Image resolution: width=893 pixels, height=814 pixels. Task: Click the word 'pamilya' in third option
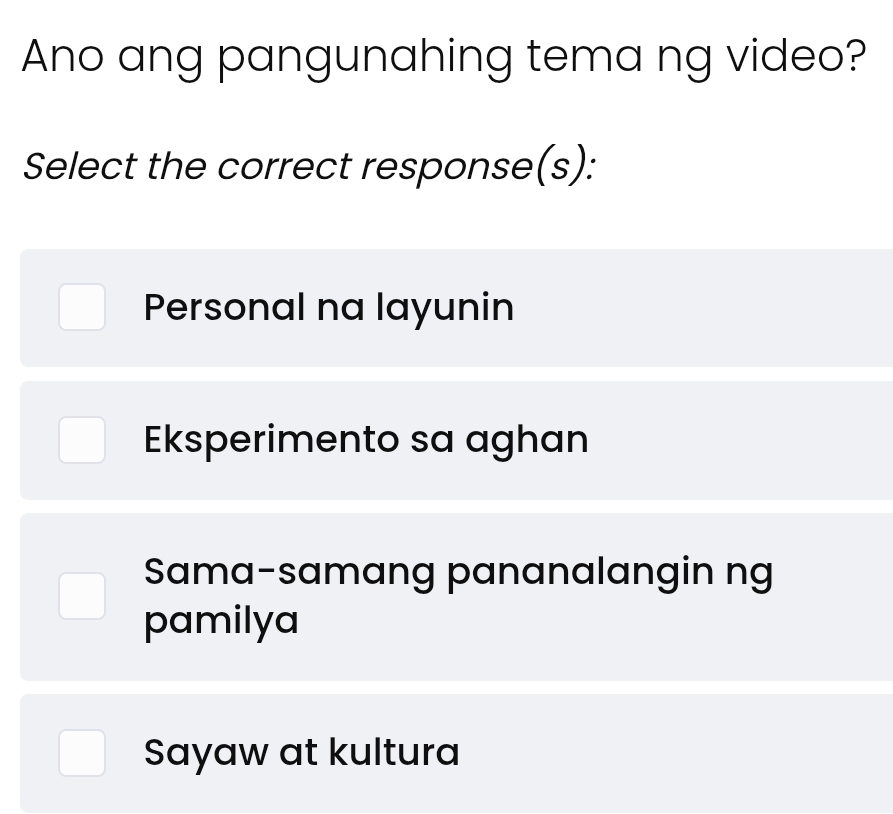pyautogui.click(x=221, y=621)
